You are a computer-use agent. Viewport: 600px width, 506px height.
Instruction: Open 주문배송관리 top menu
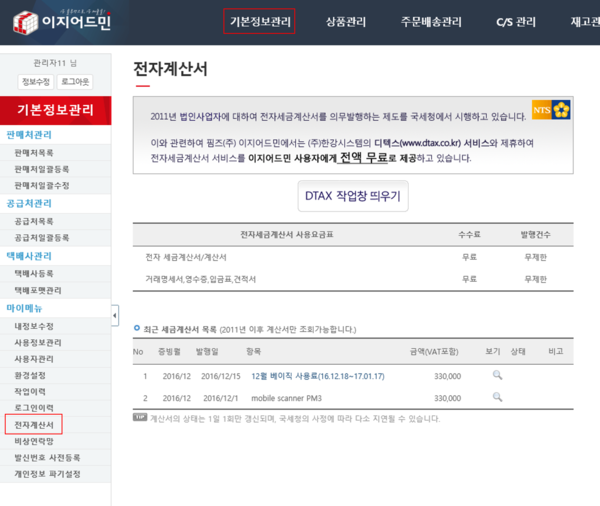431,22
